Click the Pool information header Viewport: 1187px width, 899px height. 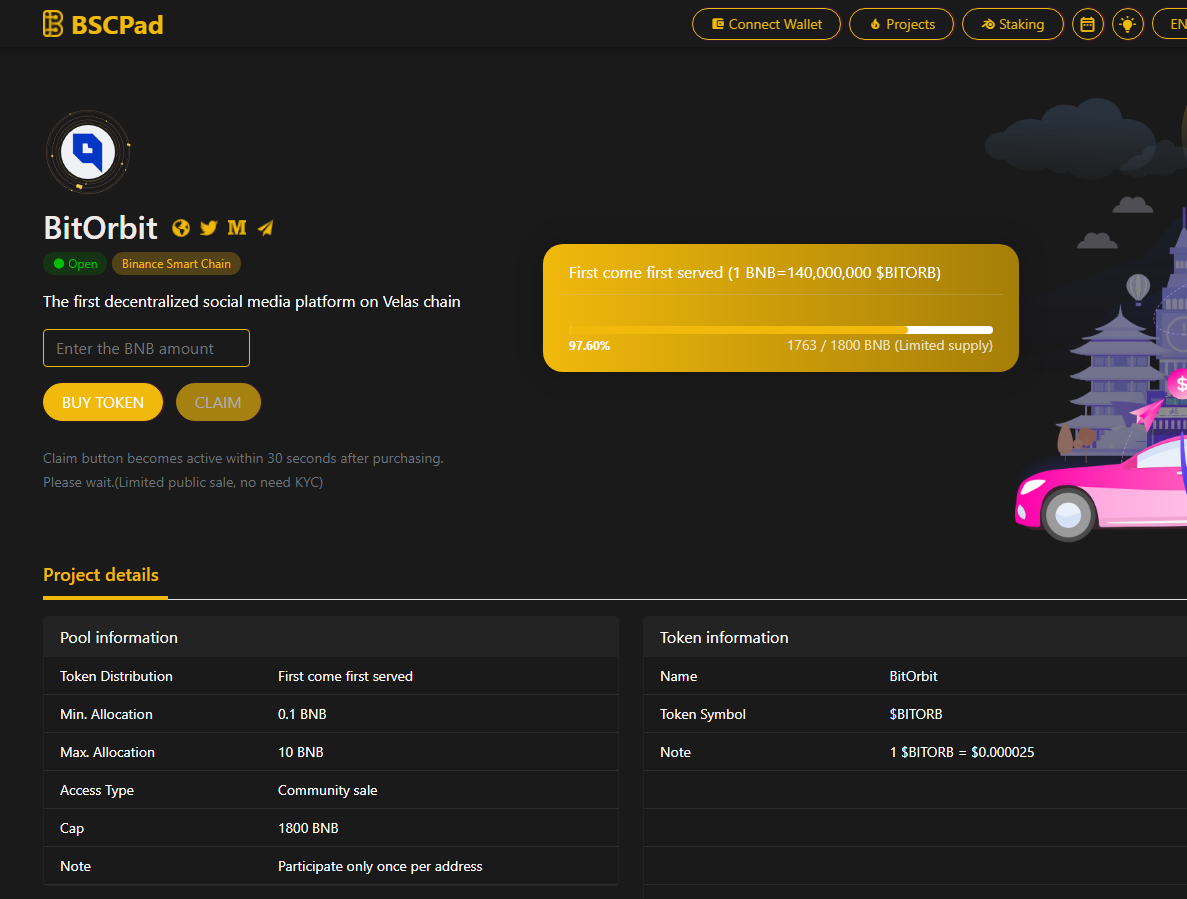click(x=331, y=637)
